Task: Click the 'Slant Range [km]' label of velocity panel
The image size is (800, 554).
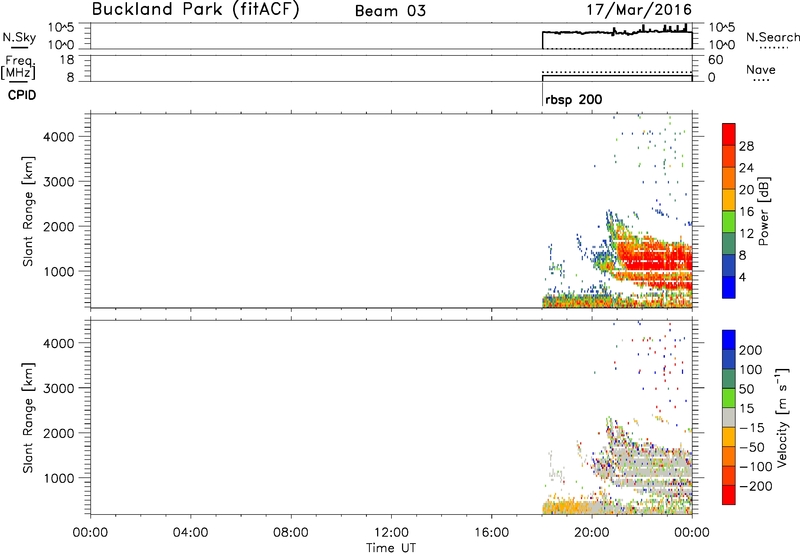Action: point(28,418)
